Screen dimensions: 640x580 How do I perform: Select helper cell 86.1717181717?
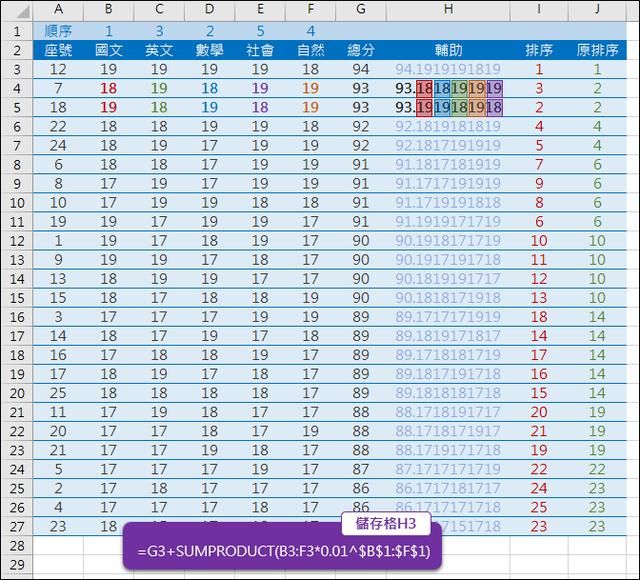(448, 488)
